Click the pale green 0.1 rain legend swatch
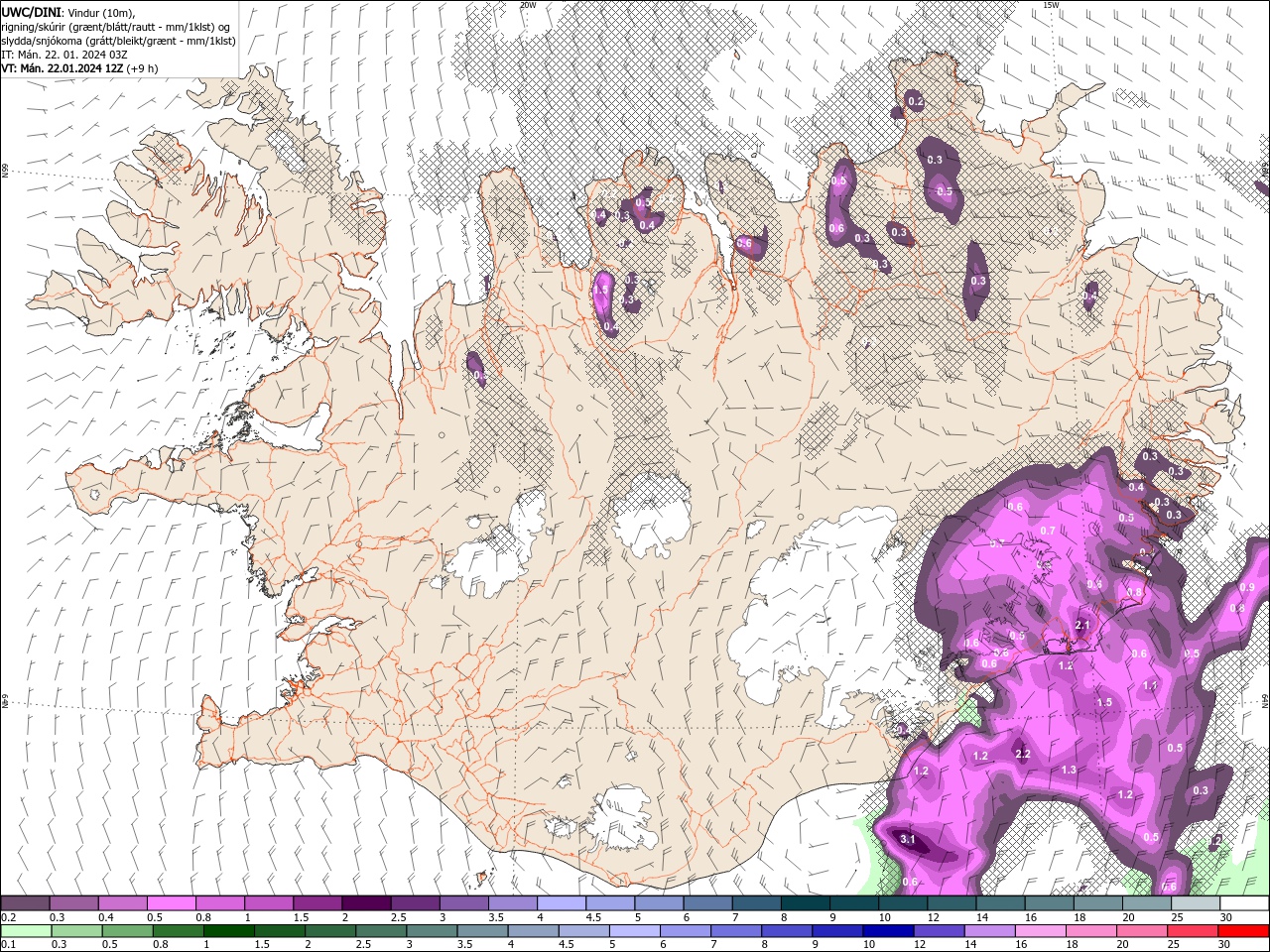 click(x=26, y=931)
